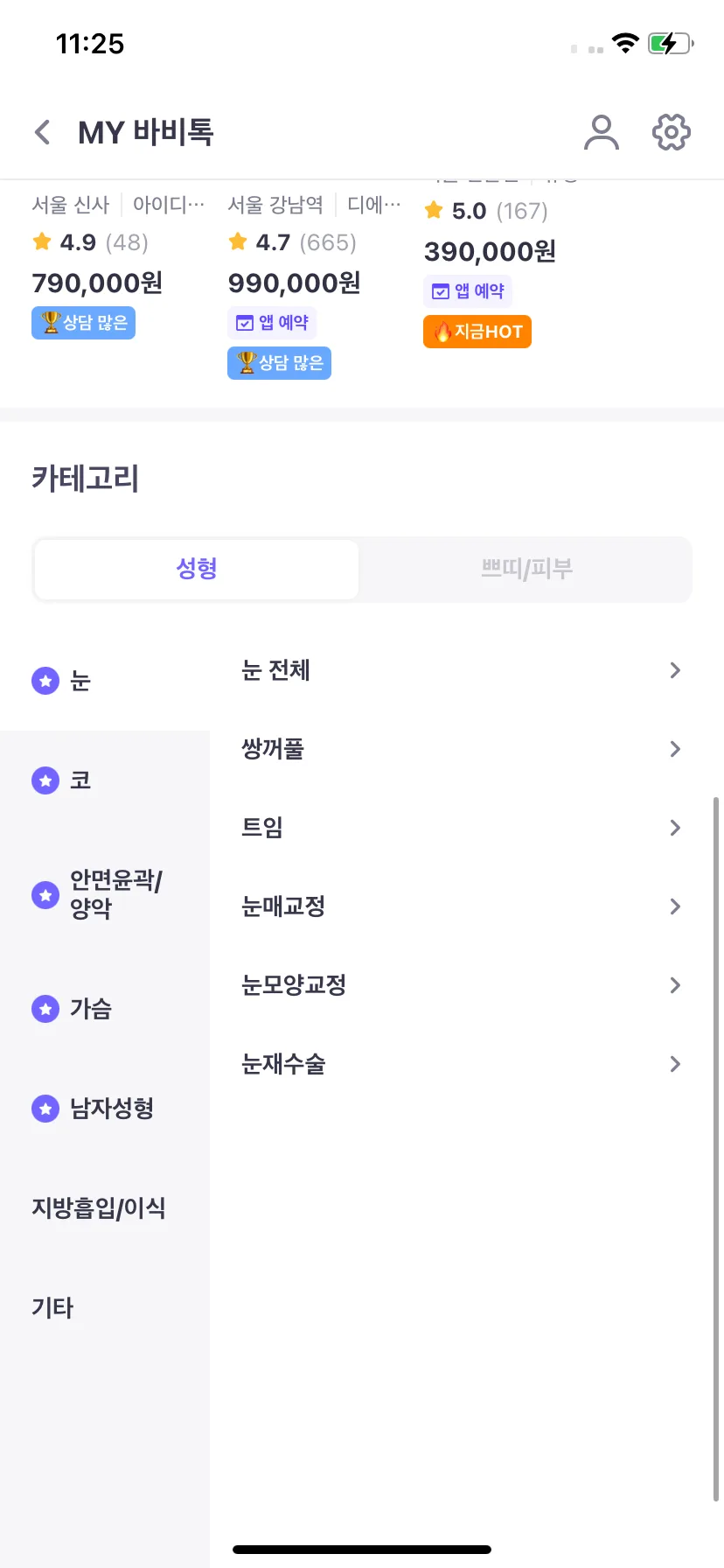Tap the star icon beside 남자성형
The height and width of the screenshot is (1568, 724).
(45, 1109)
